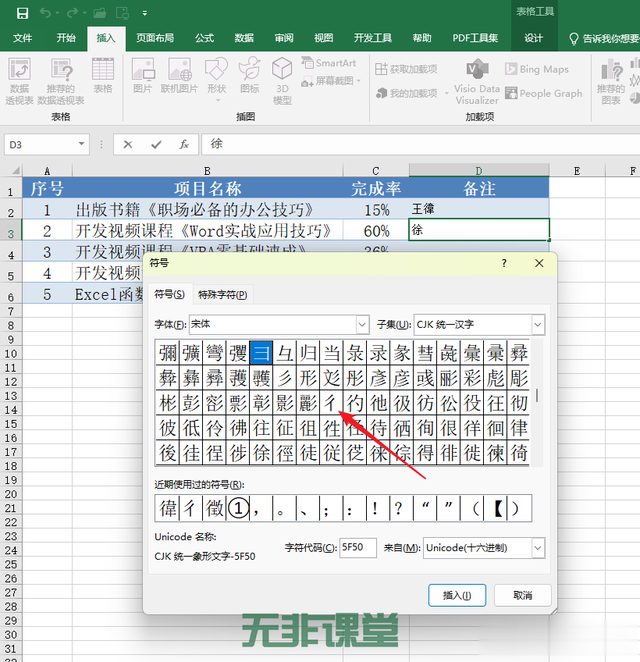Close the Symbol (符号) dialog
Screen dimensions: 640x662
[x=539, y=263]
